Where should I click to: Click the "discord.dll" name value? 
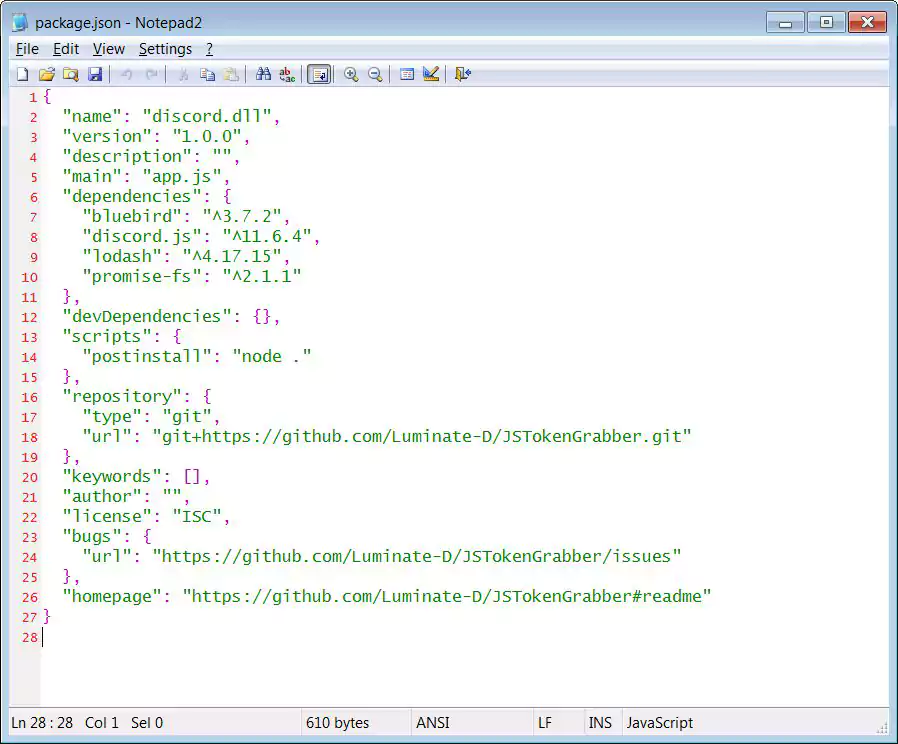pos(206,116)
